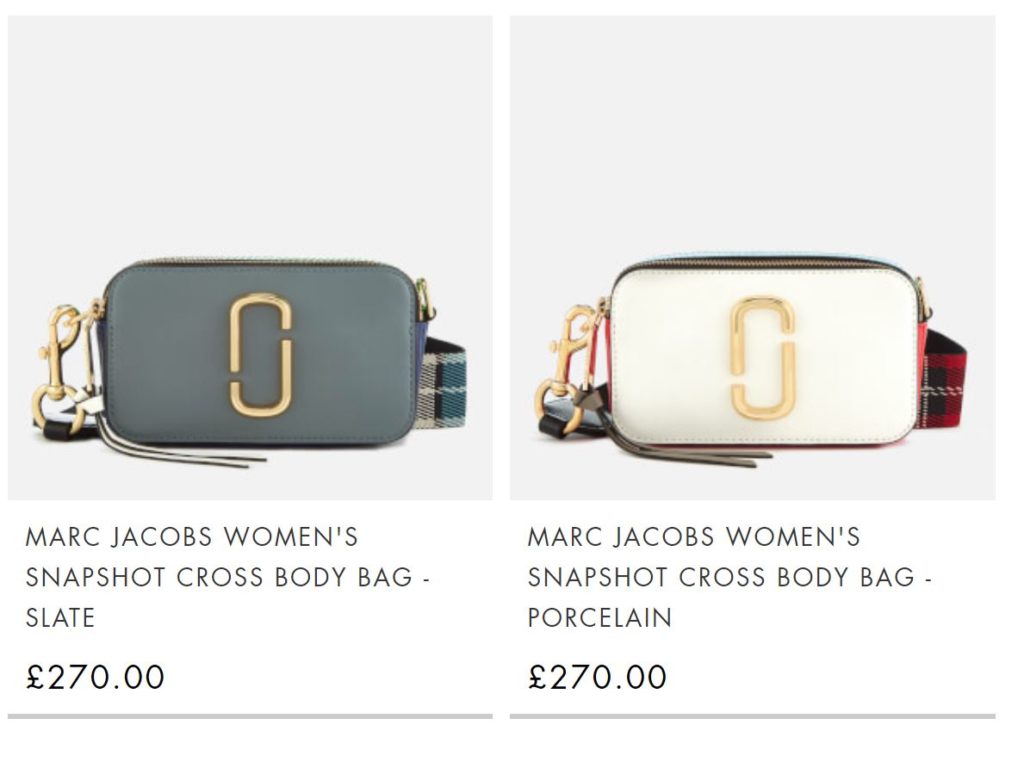Click the green plaid strap of slate bag

(x=443, y=385)
